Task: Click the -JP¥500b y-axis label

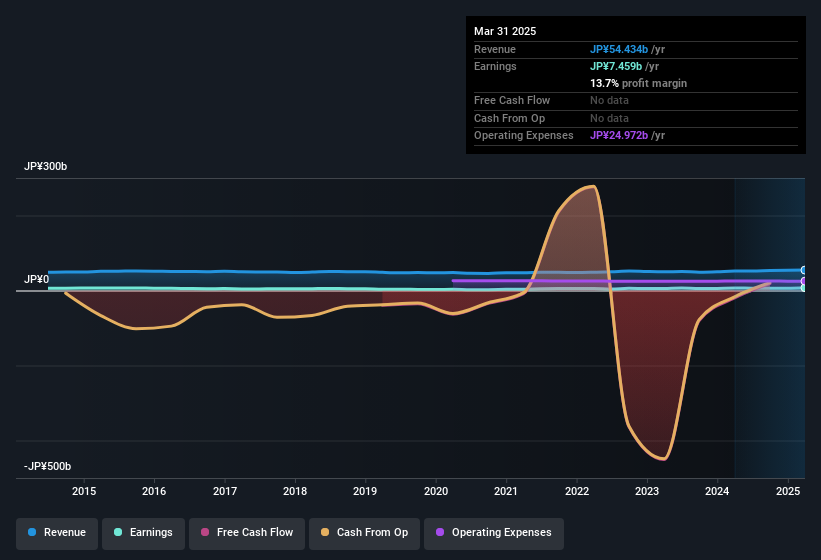Action: tap(47, 466)
